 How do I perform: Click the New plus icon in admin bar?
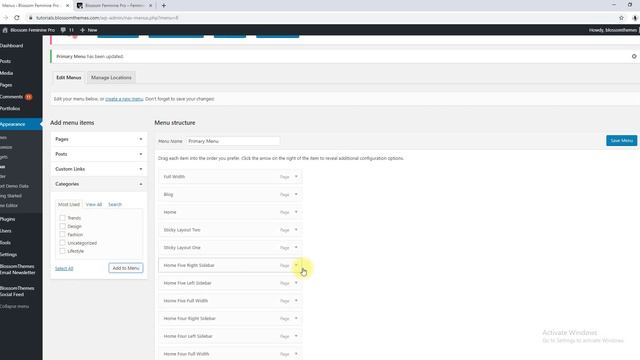[82, 30]
